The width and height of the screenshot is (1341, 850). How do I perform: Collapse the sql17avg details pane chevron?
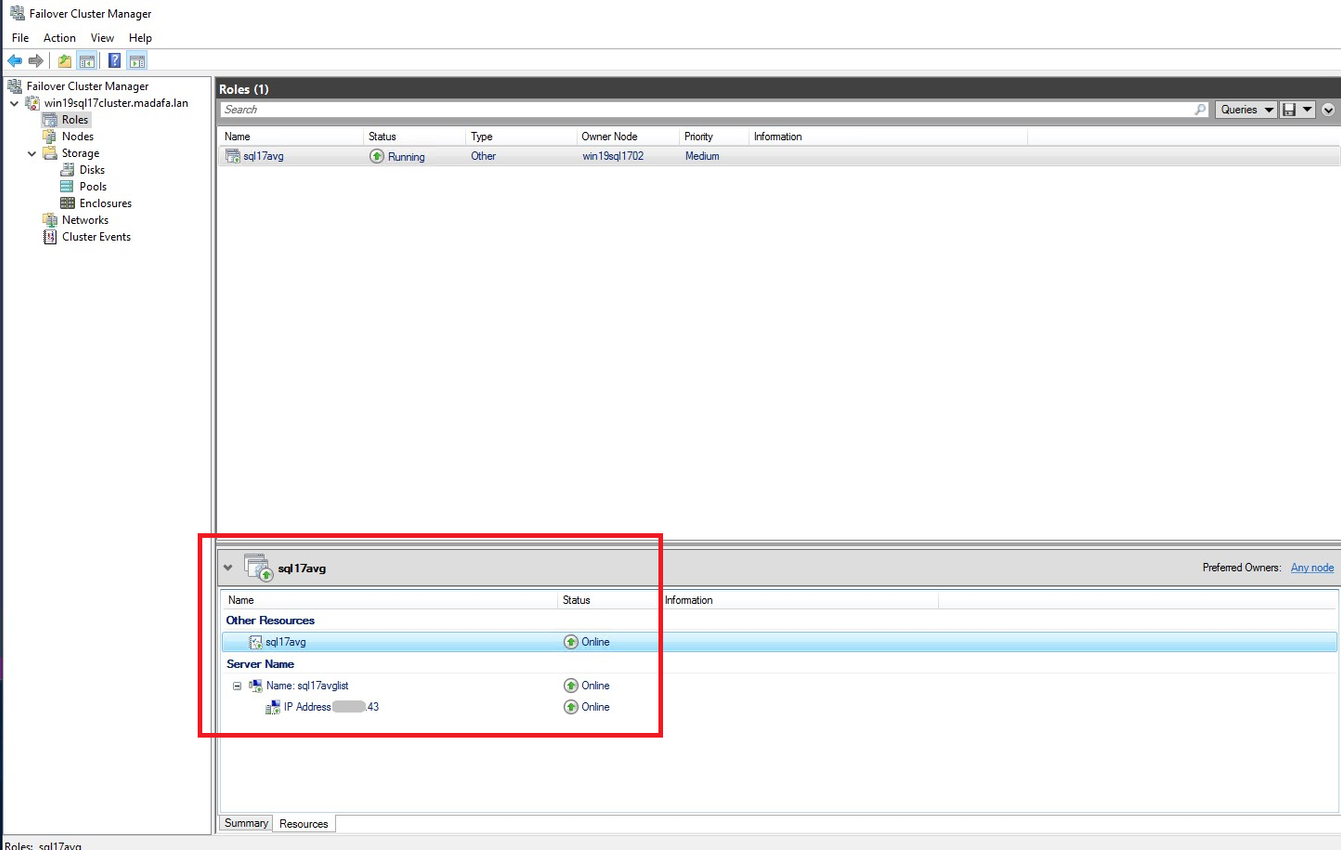(x=228, y=568)
